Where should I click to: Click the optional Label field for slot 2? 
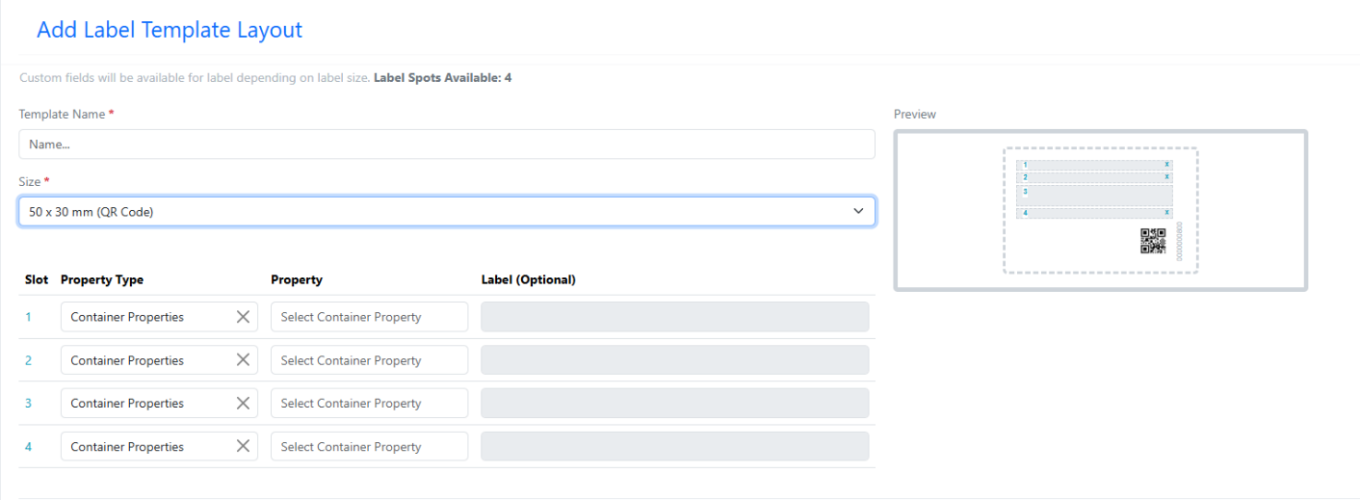click(675, 360)
